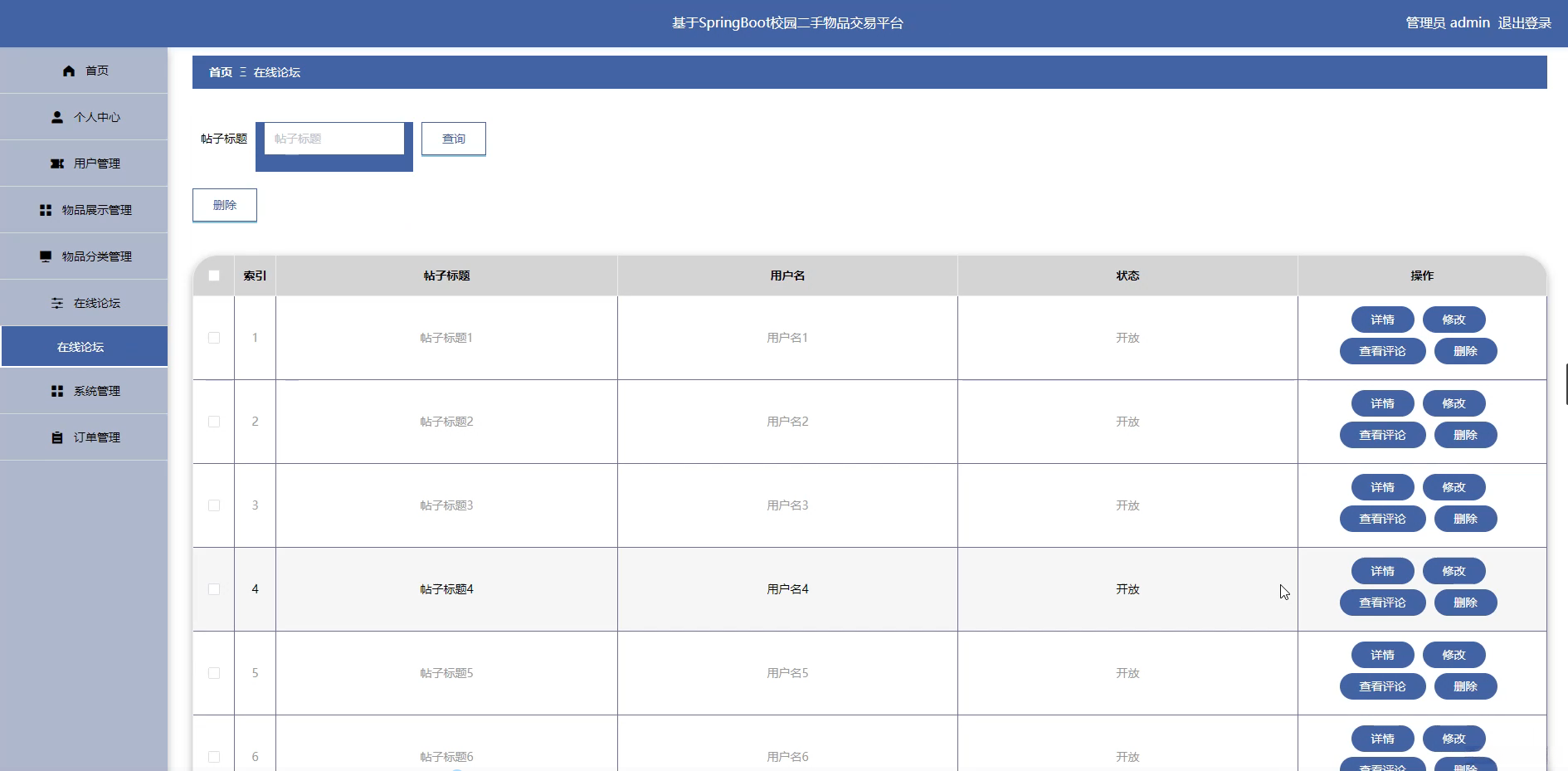This screenshot has width=1568, height=771.
Task: Check the checkbox for row 帖子标题2
Action: pyautogui.click(x=214, y=422)
